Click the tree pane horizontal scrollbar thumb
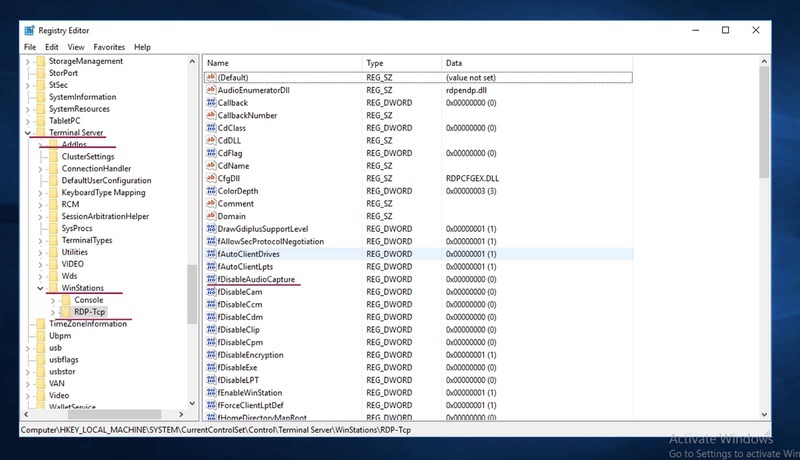This screenshot has height=460, width=800. tap(114, 414)
